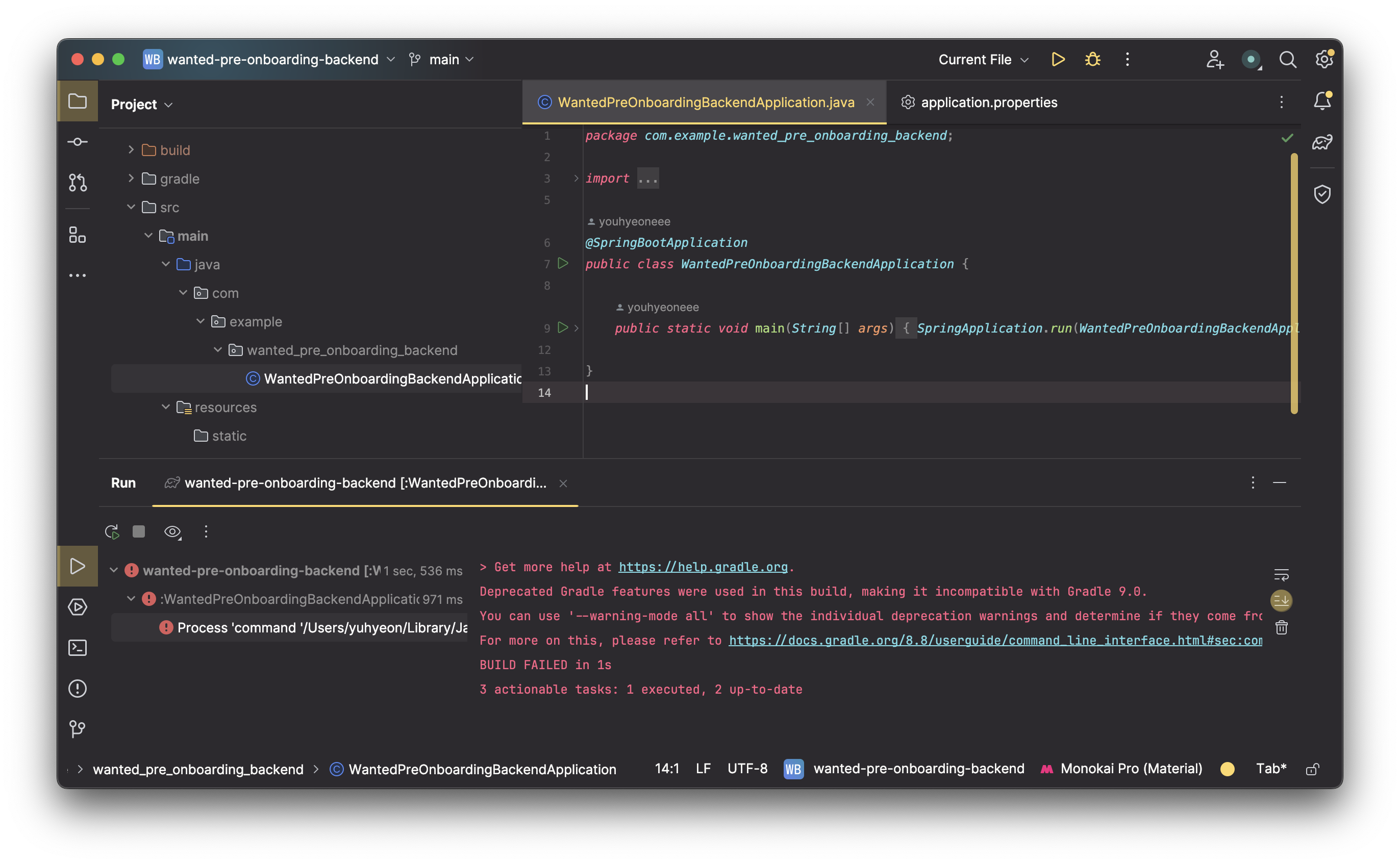1400x864 pixels.
Task: Collapse the resources folder
Action: click(x=166, y=407)
